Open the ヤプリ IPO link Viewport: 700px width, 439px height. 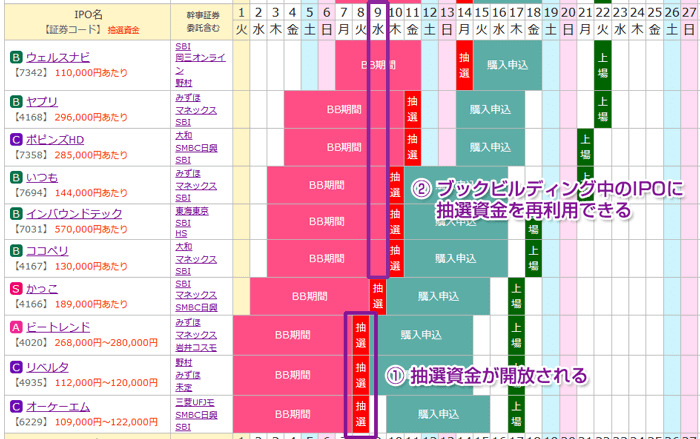pyautogui.click(x=42, y=102)
